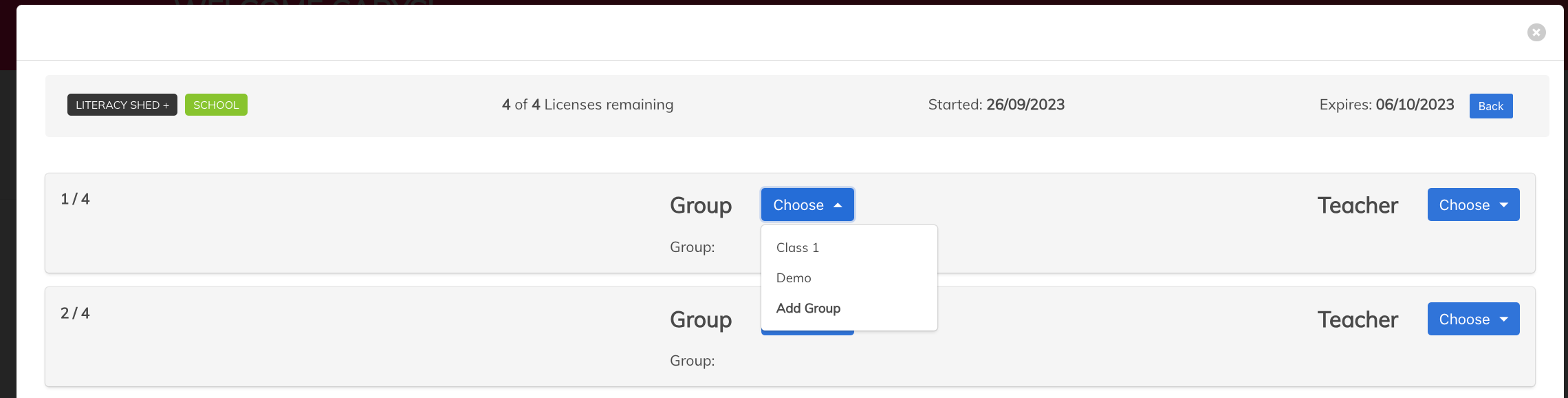The height and width of the screenshot is (398, 1568).
Task: Click the Teacher heading in license 1/4
Action: [1358, 205]
